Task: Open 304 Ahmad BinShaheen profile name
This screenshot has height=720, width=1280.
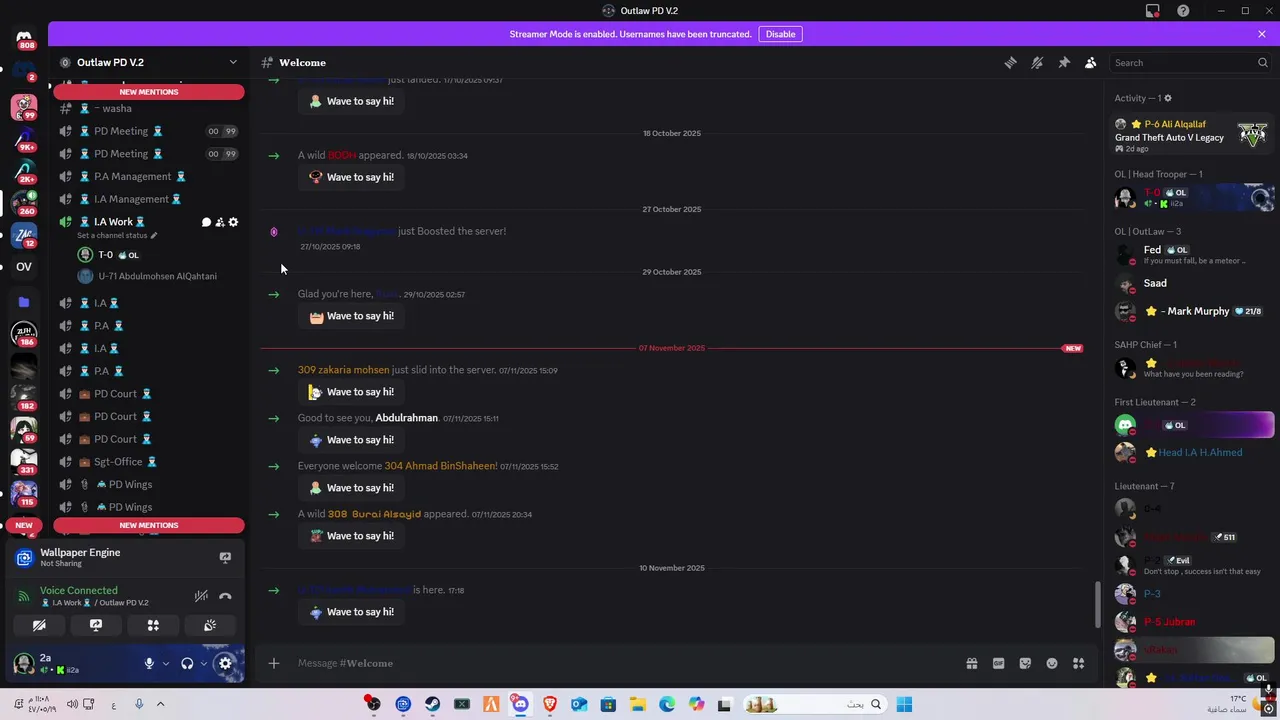Action: [x=441, y=466]
